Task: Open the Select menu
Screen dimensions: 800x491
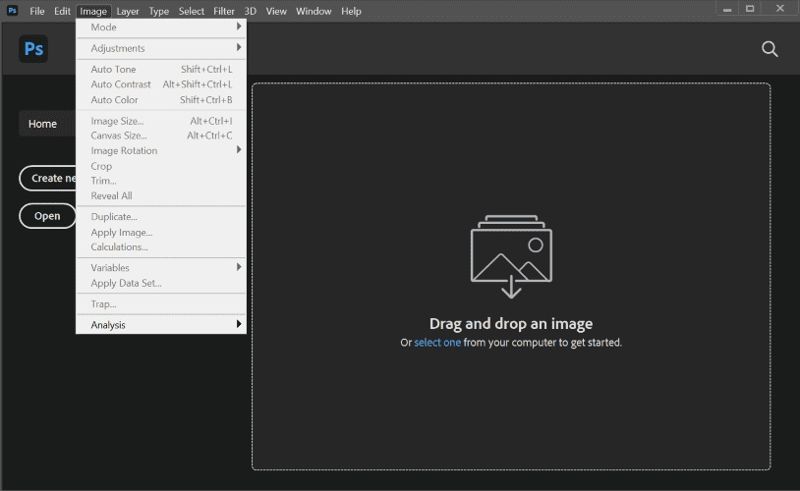Action: click(x=191, y=11)
